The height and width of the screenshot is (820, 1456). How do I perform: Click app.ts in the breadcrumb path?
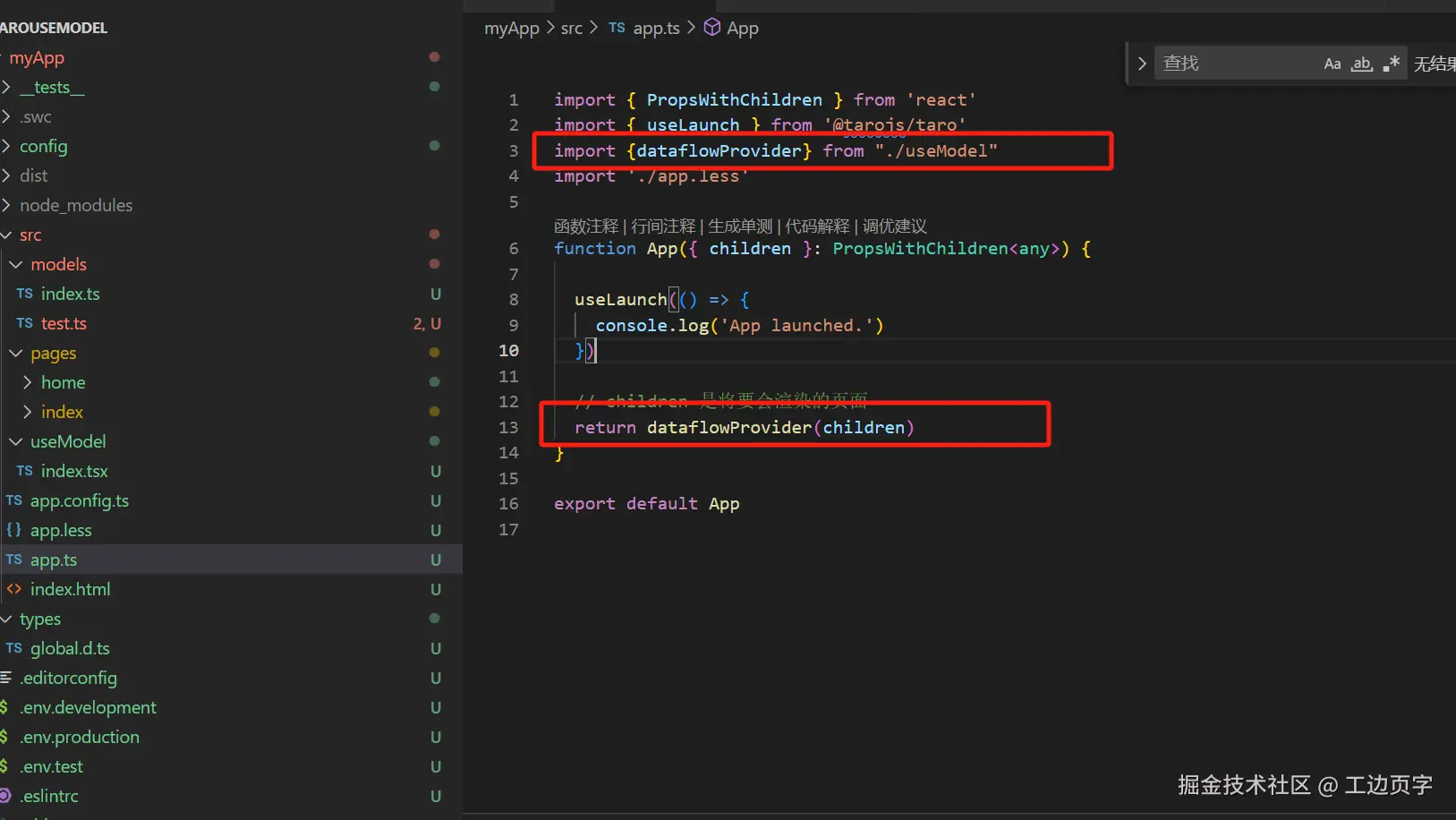[657, 28]
